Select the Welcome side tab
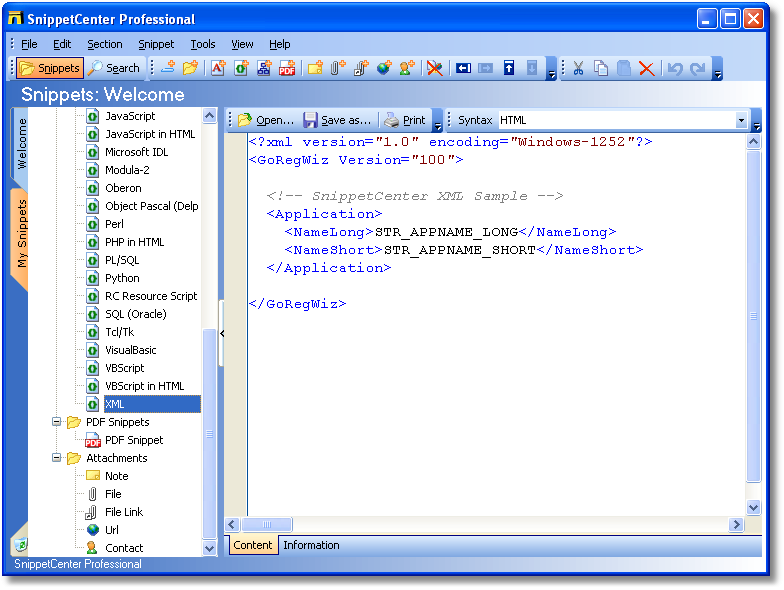This screenshot has height=590, width=784. point(21,144)
